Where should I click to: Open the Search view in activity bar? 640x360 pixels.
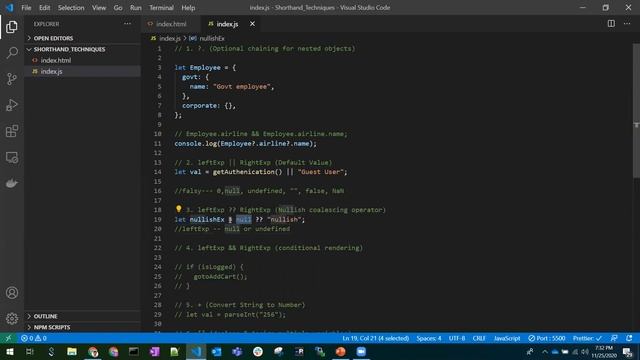click(12, 53)
